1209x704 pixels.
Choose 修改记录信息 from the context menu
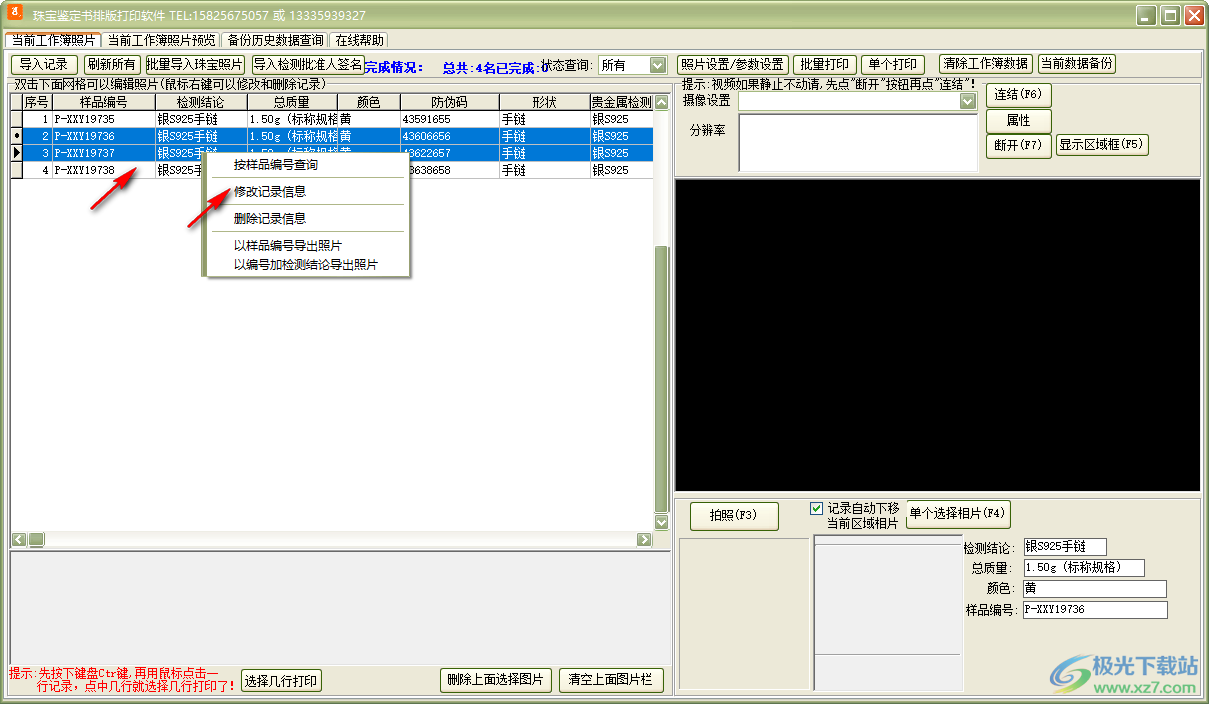tap(269, 191)
